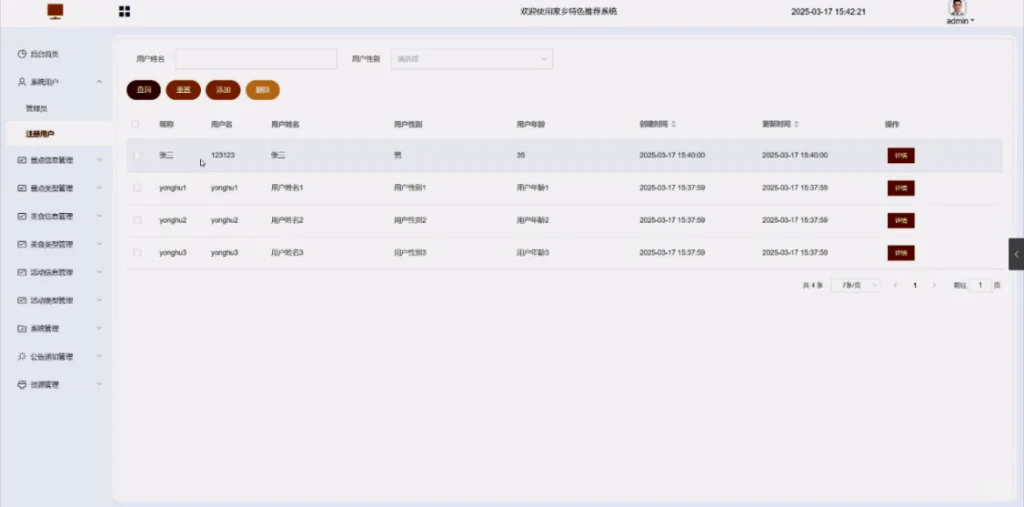Viewport: 1024px width, 507px height.
Task: Click the icon beside 景点信息管理
Action: [22, 160]
